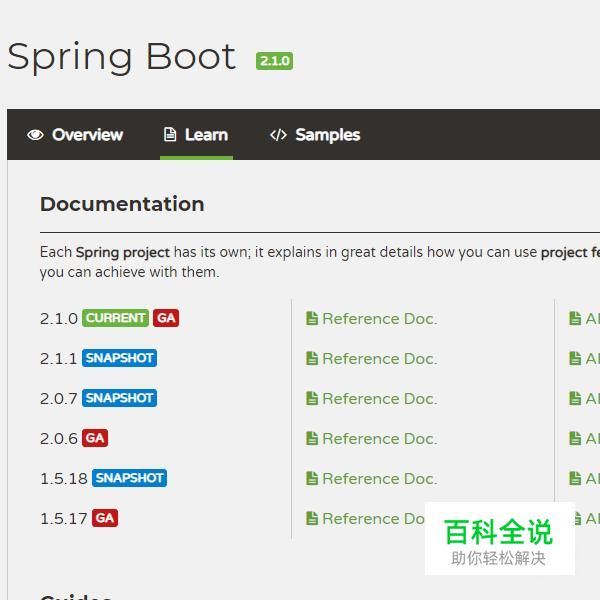This screenshot has height=600, width=600.
Task: Click the document icon on Learn tab
Action: point(170,135)
